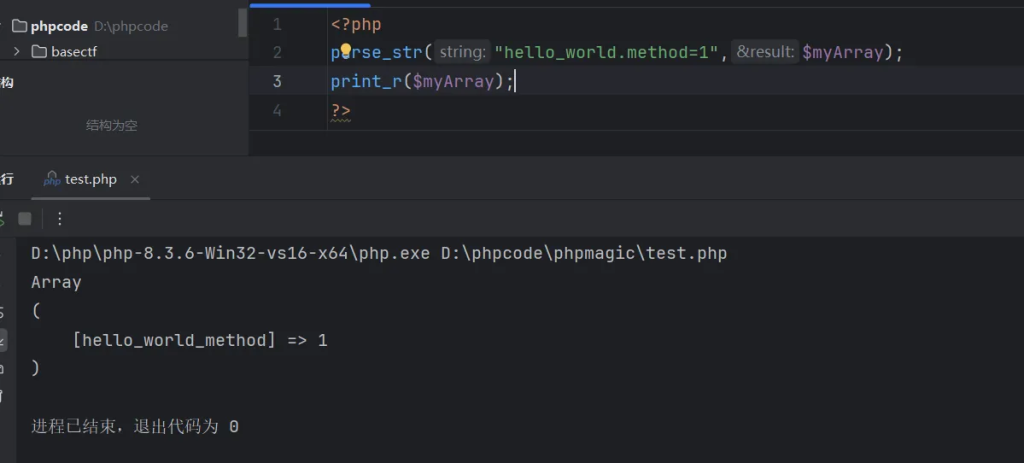Close the test.php run tab
Image resolution: width=1024 pixels, height=463 pixels.
(135, 180)
